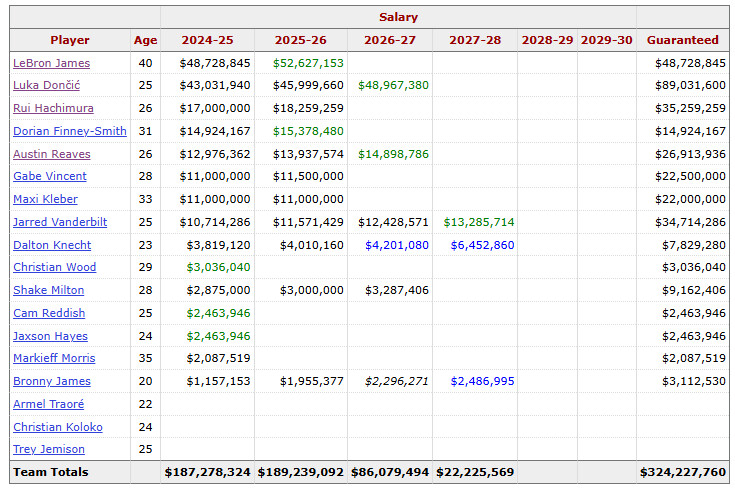Open Jaxson Hayes player link
Image resolution: width=735 pixels, height=490 pixels.
pos(50,336)
